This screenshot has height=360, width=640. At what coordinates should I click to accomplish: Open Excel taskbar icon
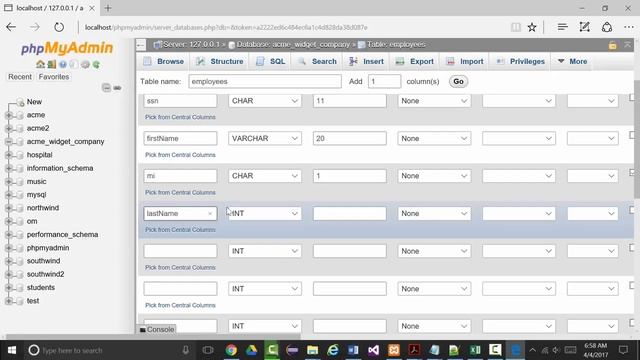[475, 350]
